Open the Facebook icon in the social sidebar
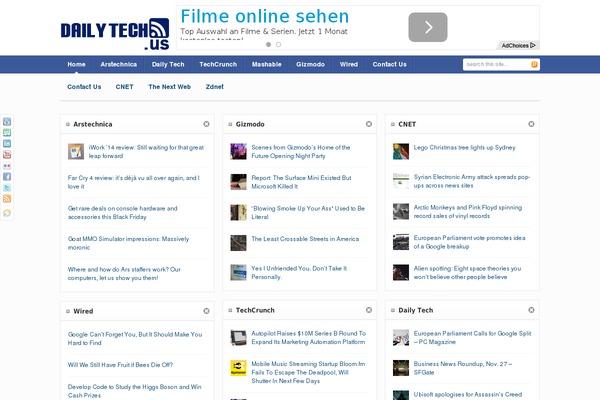 click(7, 176)
